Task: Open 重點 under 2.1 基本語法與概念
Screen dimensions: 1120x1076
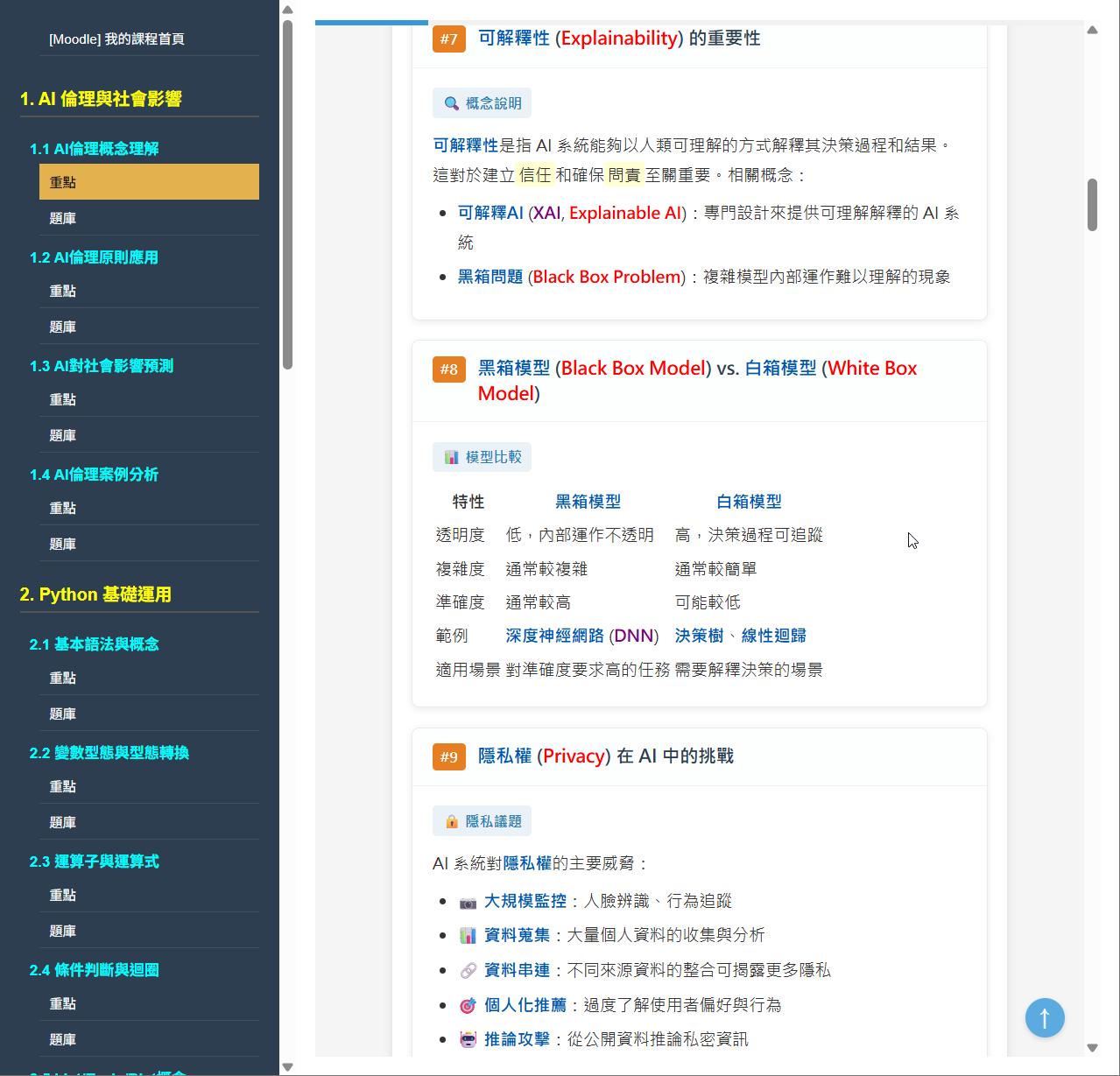Action: (149, 678)
